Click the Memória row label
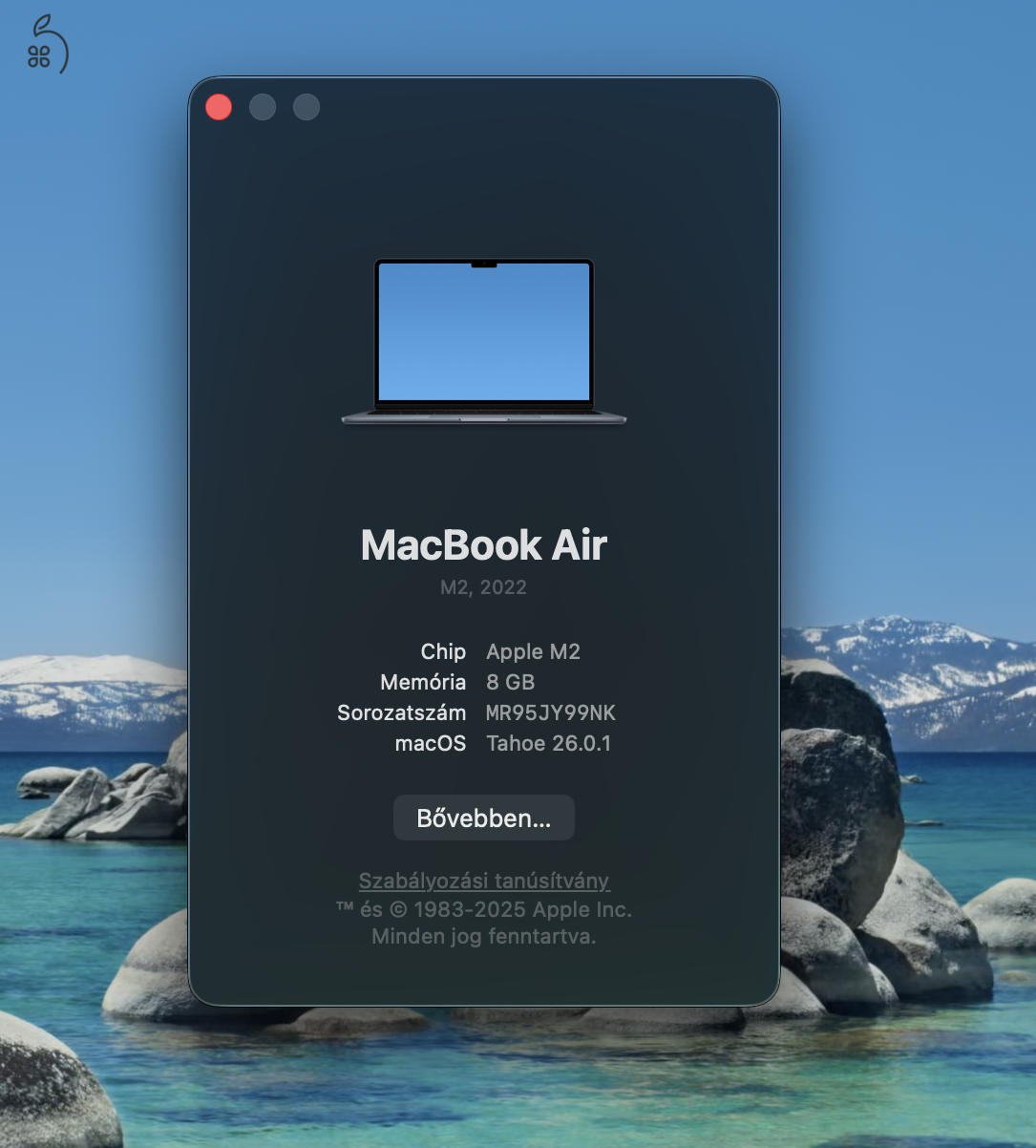 point(423,682)
